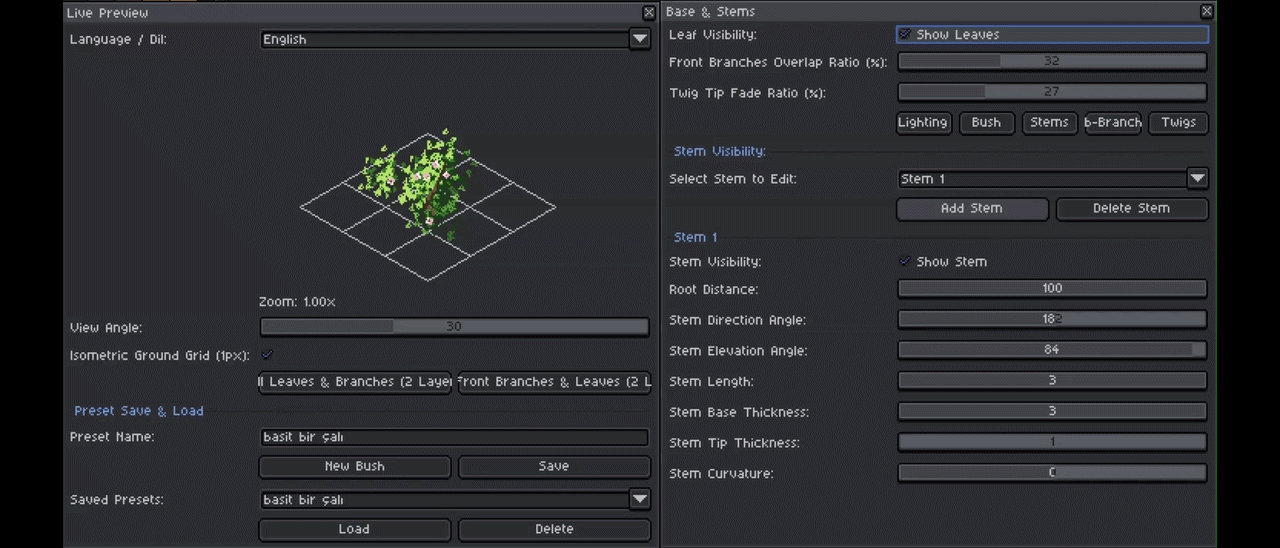Switch to the Lighting tab
This screenshot has width=1280, height=548.
pyautogui.click(x=923, y=123)
